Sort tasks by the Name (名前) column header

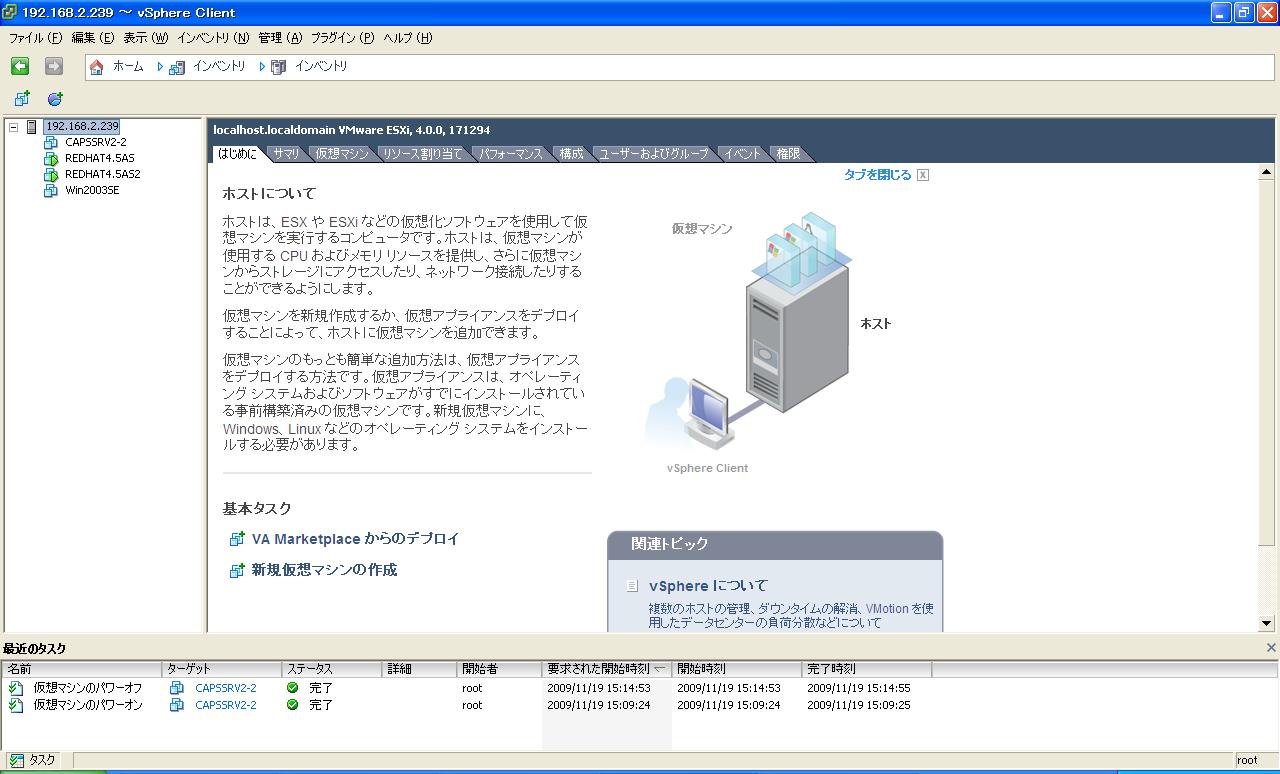(82, 669)
